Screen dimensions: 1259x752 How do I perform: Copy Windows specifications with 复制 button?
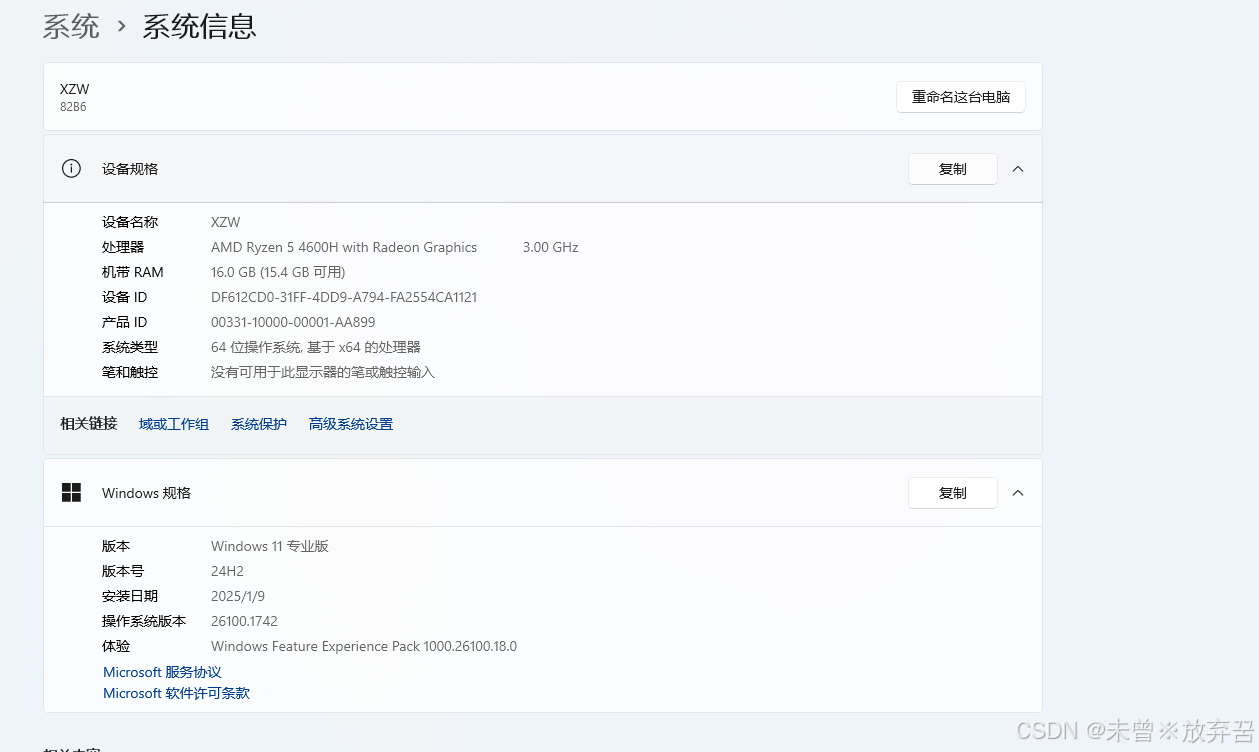[953, 493]
